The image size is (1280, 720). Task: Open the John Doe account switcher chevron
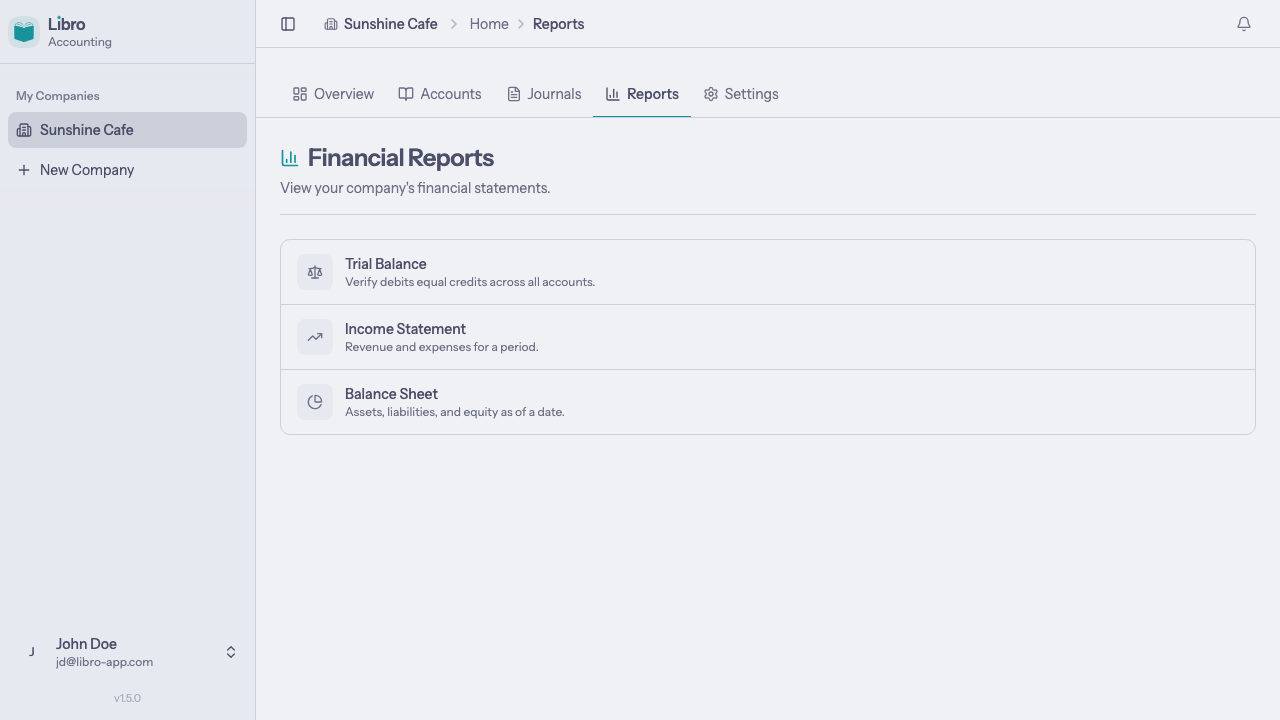(x=230, y=651)
